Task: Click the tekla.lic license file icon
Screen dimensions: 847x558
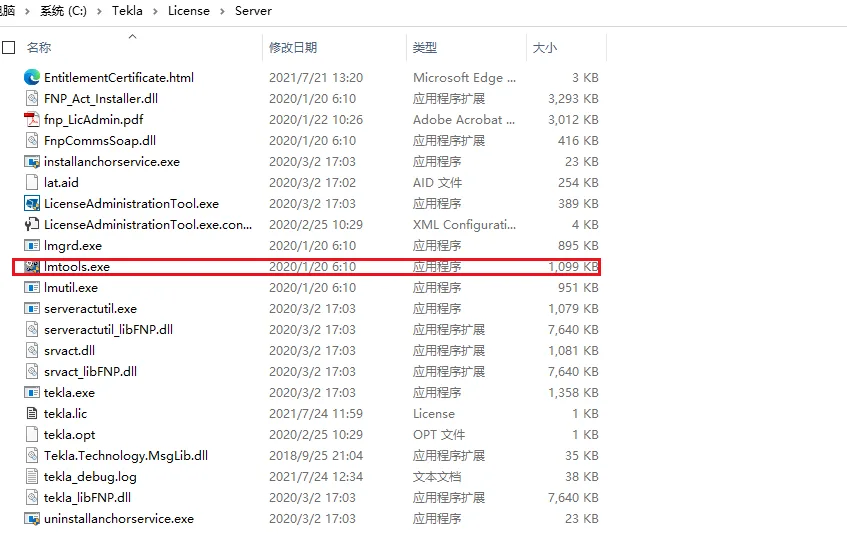Action: pyautogui.click(x=32, y=414)
